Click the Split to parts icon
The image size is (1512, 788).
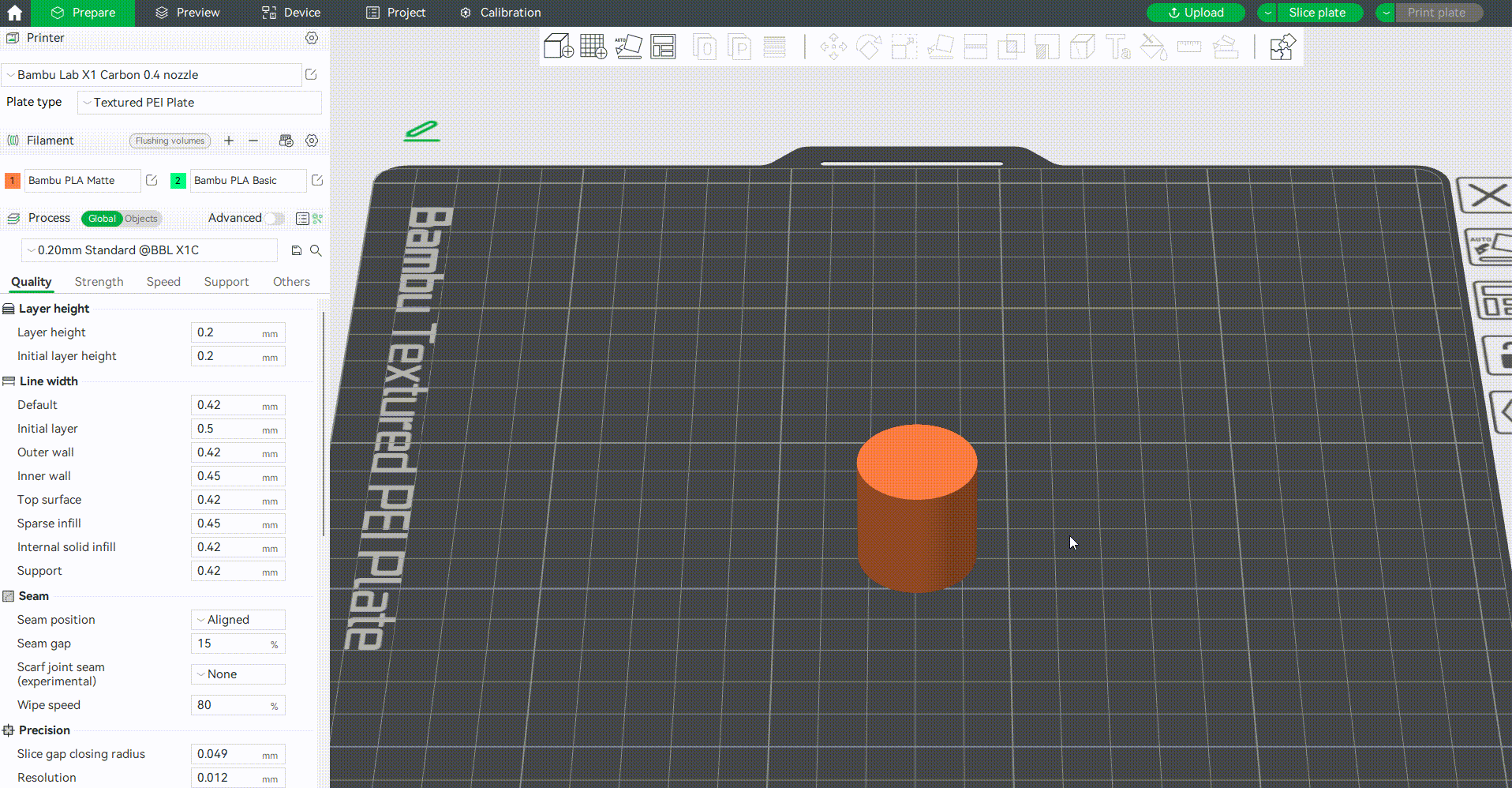739,47
